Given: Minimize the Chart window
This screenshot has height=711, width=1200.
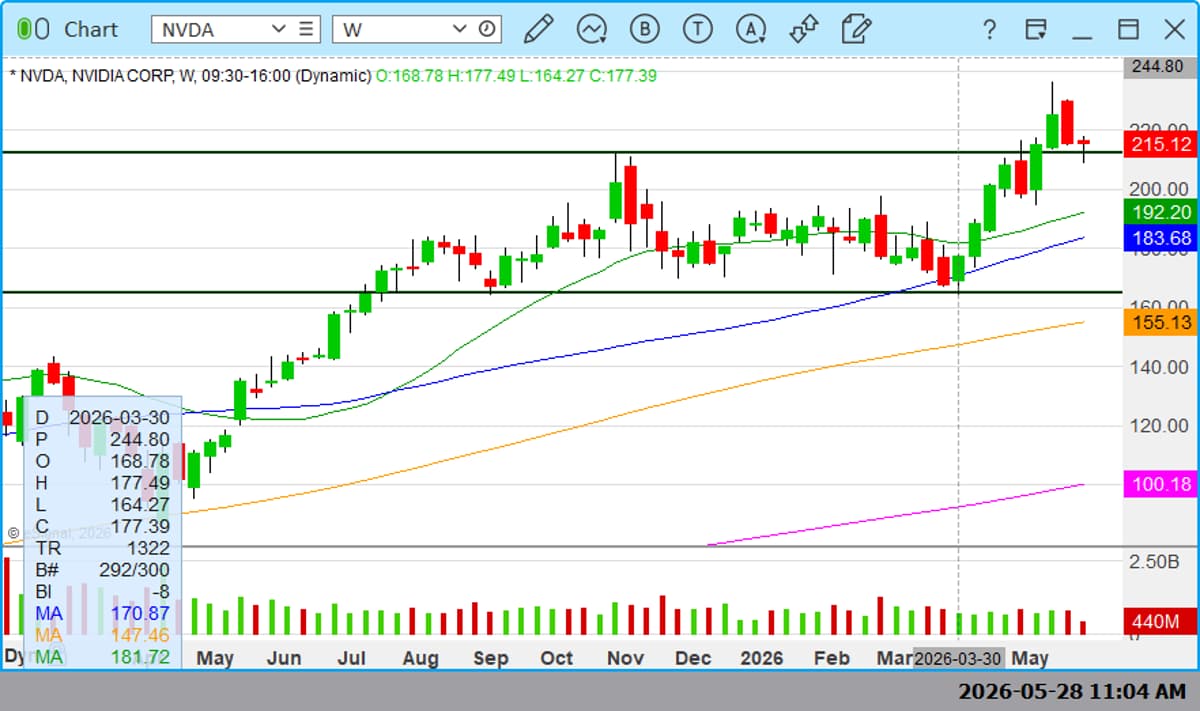Looking at the screenshot, I should [x=1082, y=36].
